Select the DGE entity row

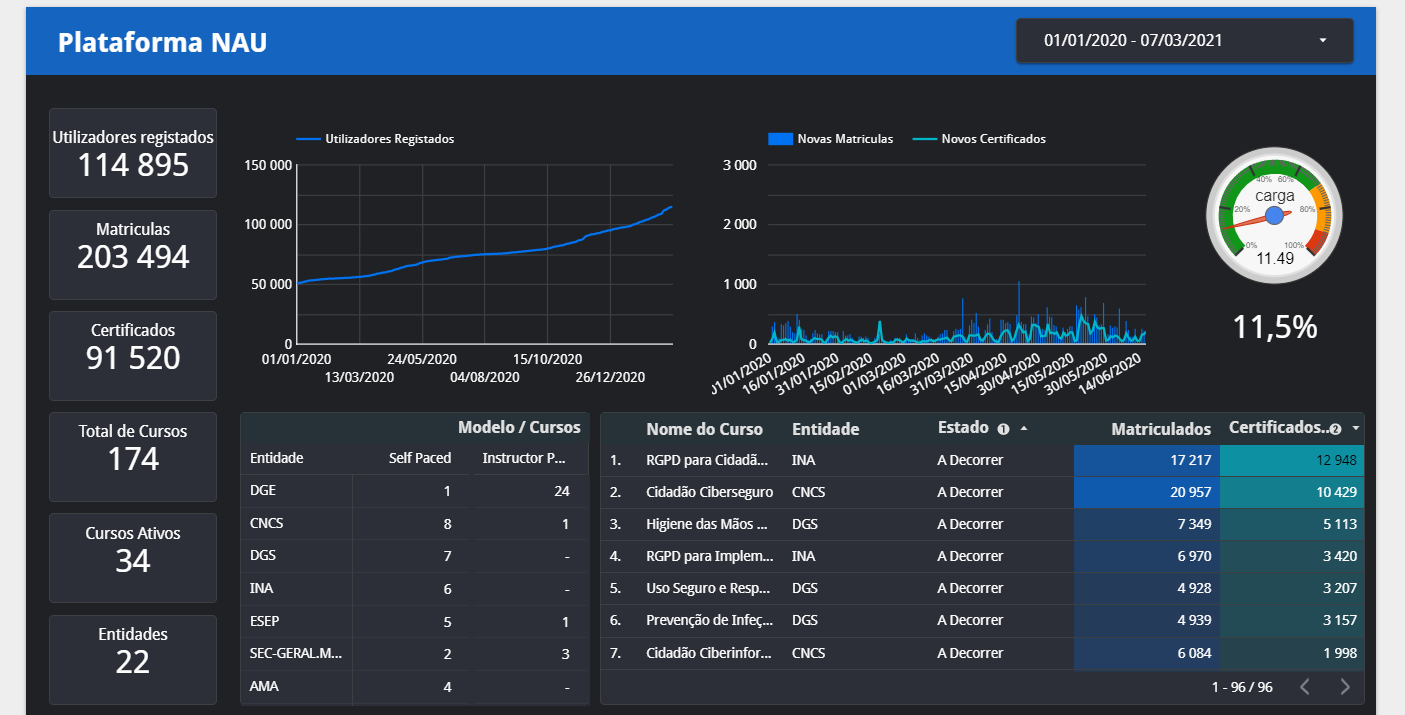264,491
